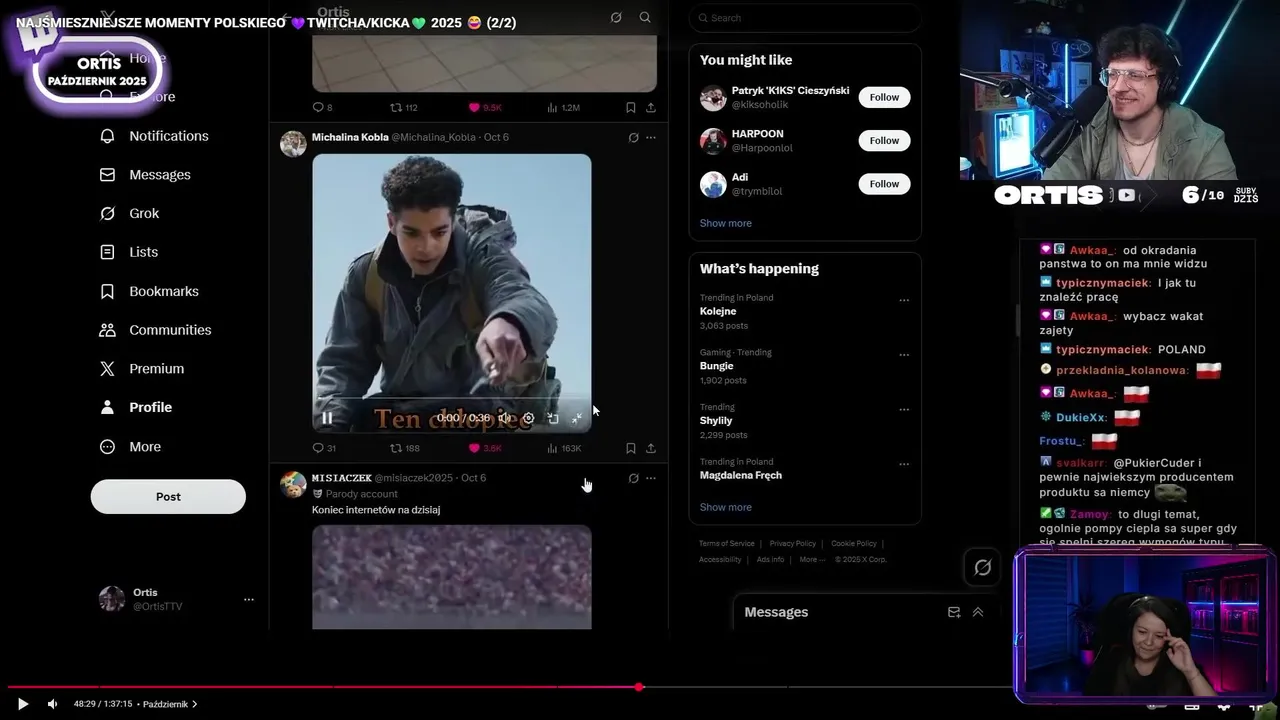Expand the Messages dock with double chevron
Viewport: 1280px width, 720px height.
[x=978, y=612]
